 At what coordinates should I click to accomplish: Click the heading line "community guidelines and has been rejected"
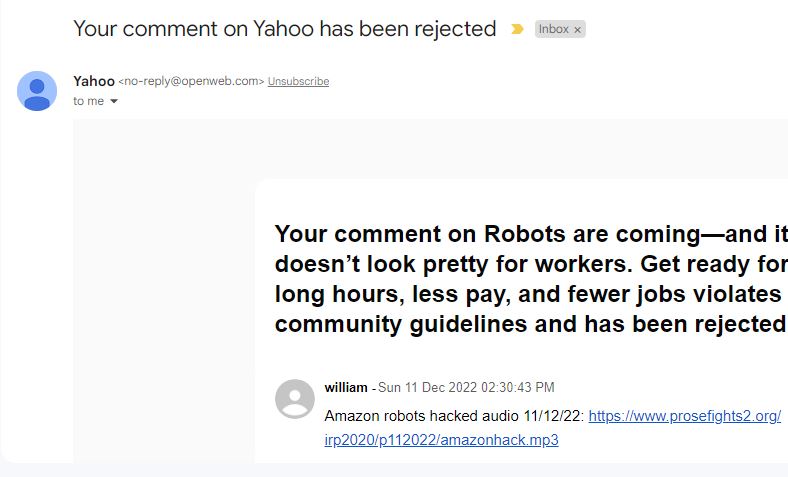[x=530, y=324]
